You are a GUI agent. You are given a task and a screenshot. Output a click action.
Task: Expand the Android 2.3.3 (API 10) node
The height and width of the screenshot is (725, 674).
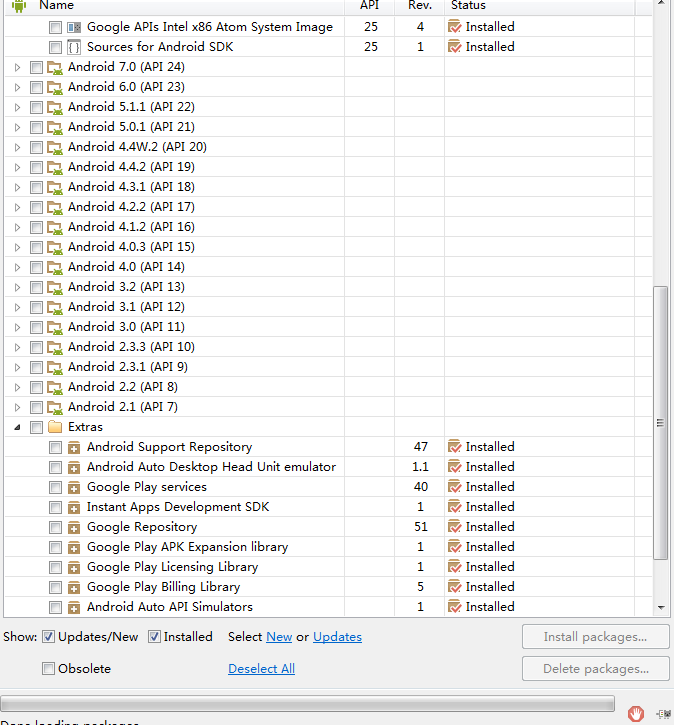tap(18, 347)
